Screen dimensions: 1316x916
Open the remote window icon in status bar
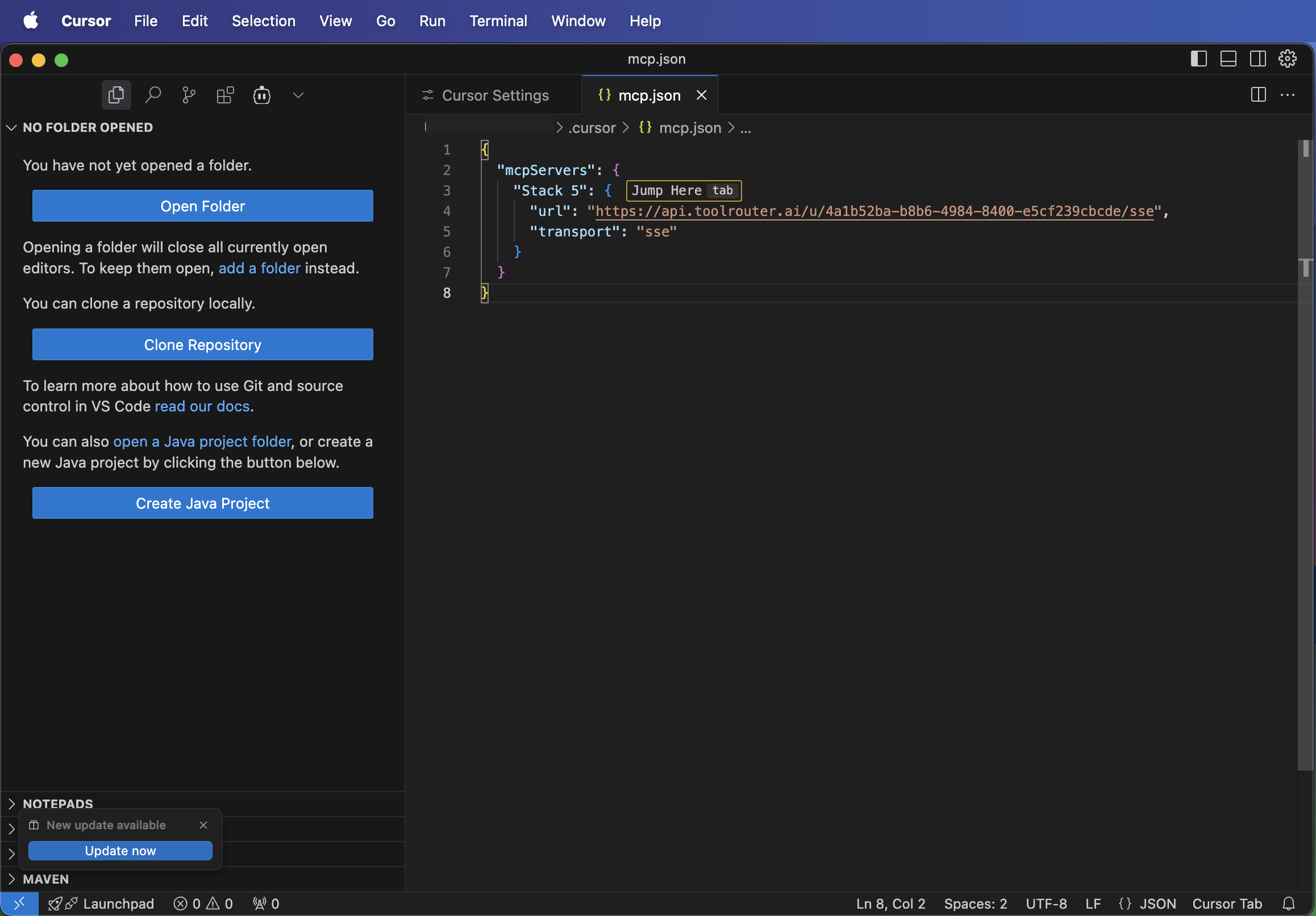coord(19,903)
